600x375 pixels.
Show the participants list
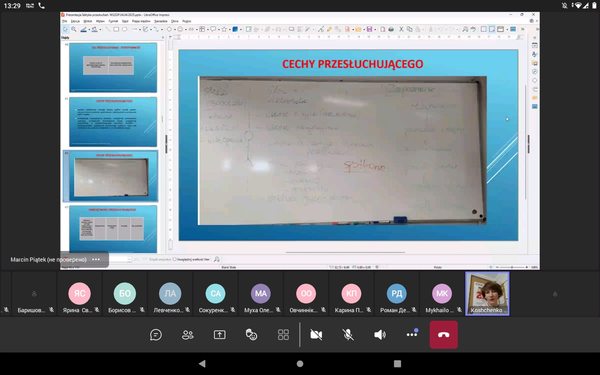[x=188, y=335]
